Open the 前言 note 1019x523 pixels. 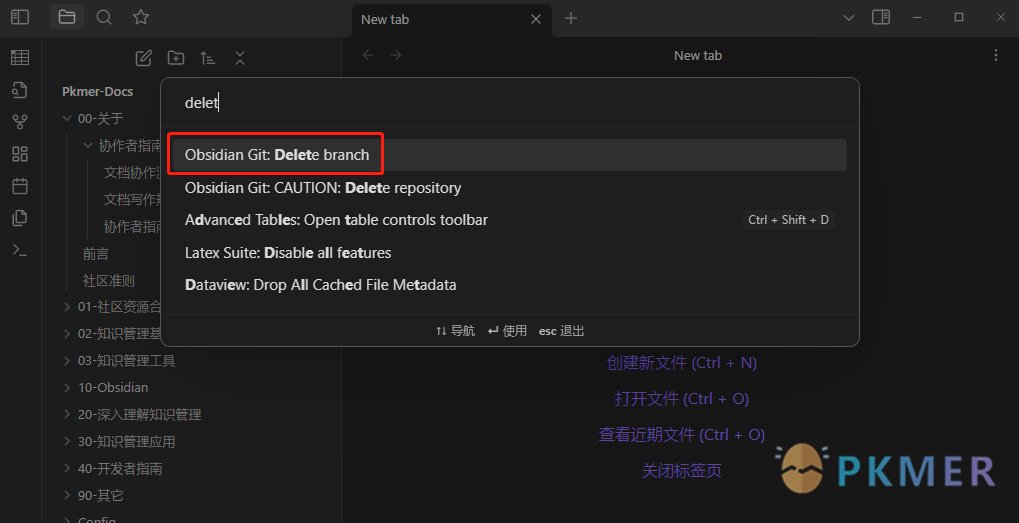tap(96, 254)
